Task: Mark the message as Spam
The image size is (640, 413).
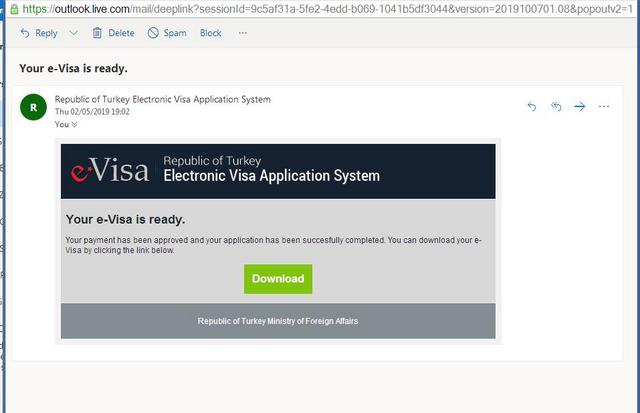Action: click(167, 33)
